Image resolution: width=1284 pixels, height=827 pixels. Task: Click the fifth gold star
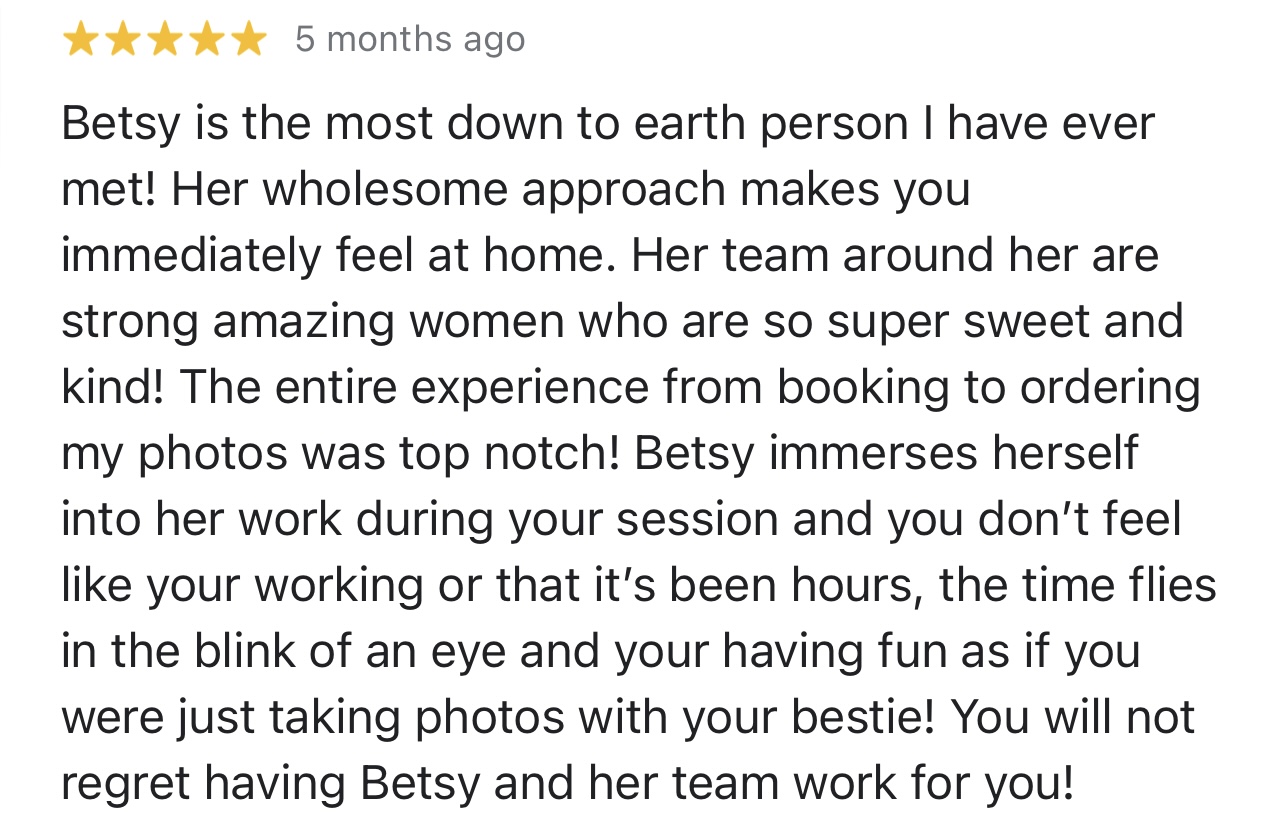click(246, 40)
